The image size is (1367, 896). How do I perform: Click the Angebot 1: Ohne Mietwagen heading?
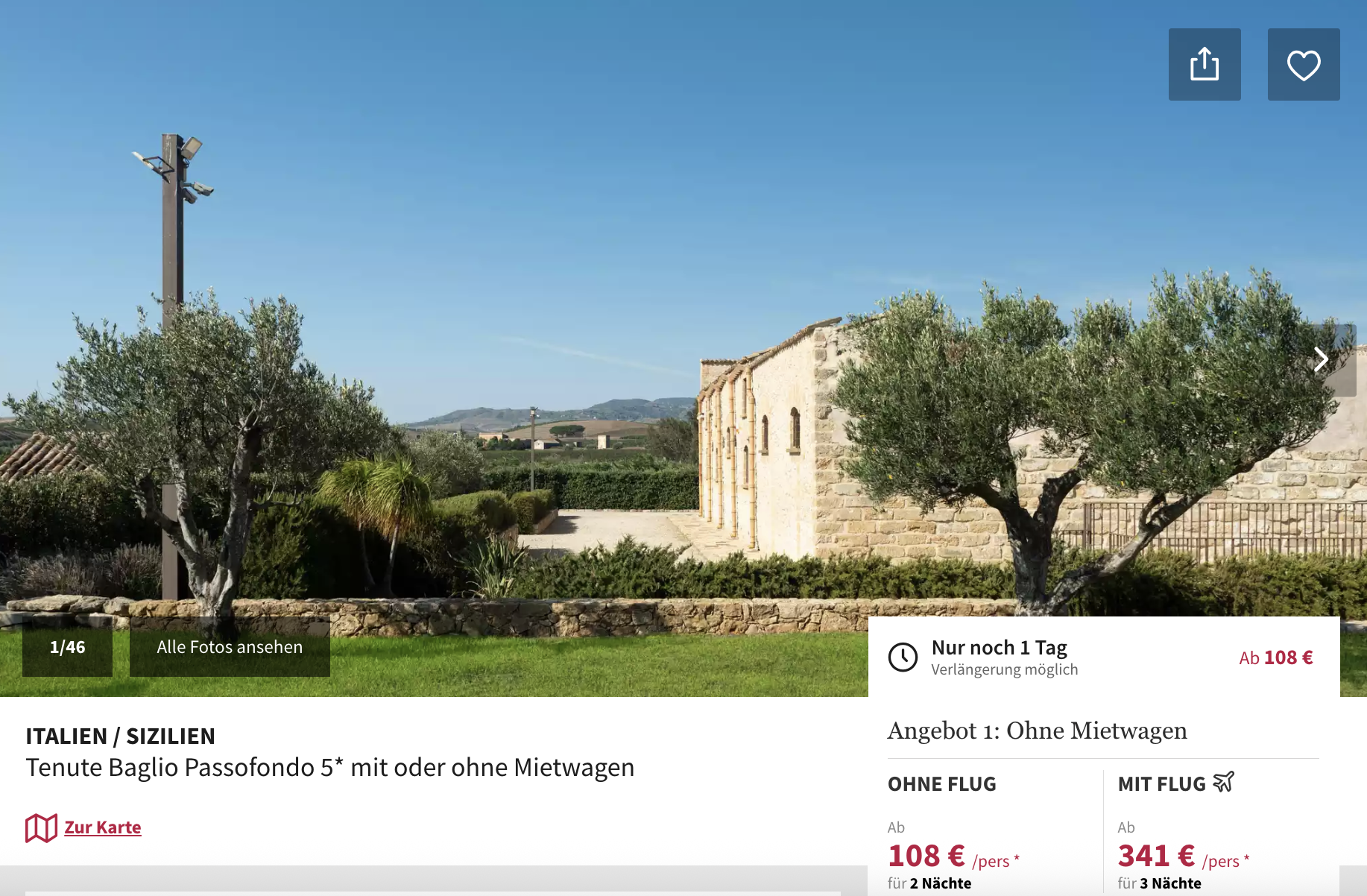click(x=1037, y=731)
